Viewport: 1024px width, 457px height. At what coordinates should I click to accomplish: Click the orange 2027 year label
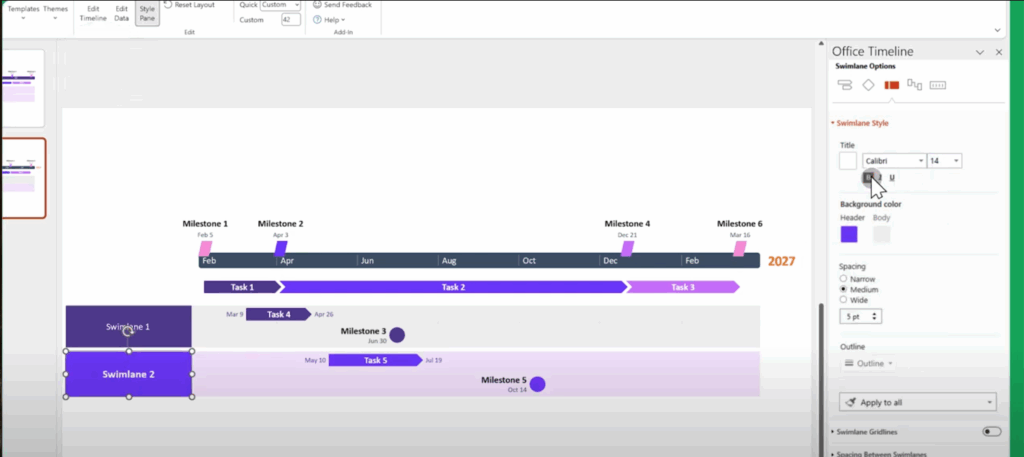click(x=781, y=261)
